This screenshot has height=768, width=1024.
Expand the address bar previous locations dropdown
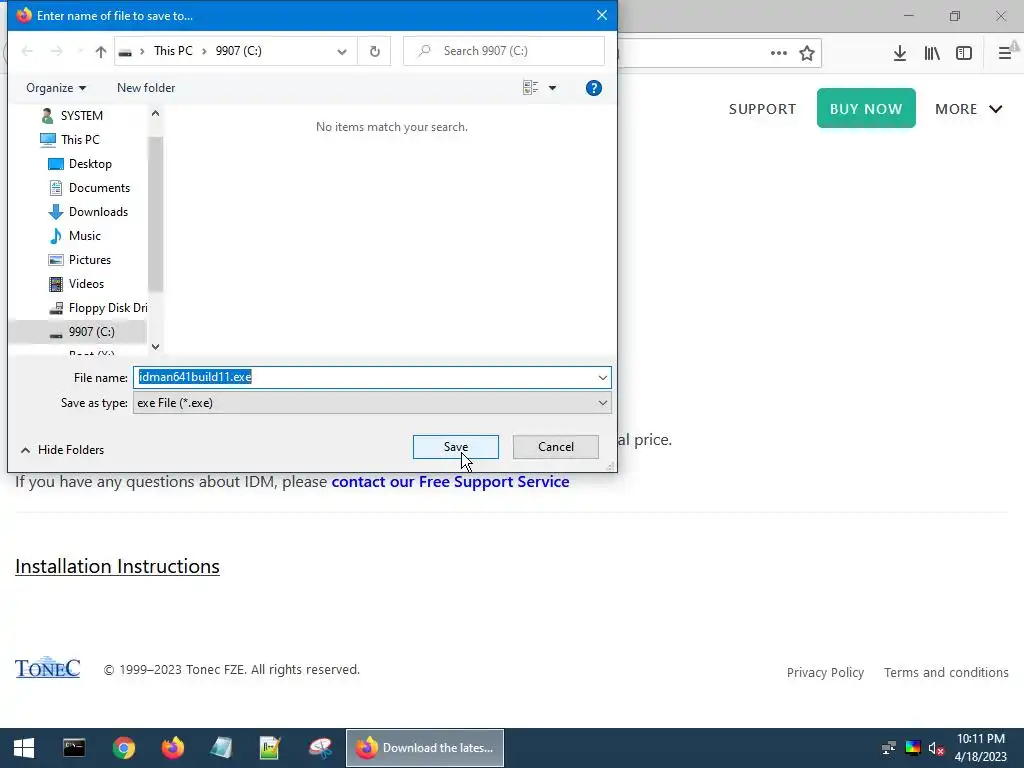click(x=342, y=52)
